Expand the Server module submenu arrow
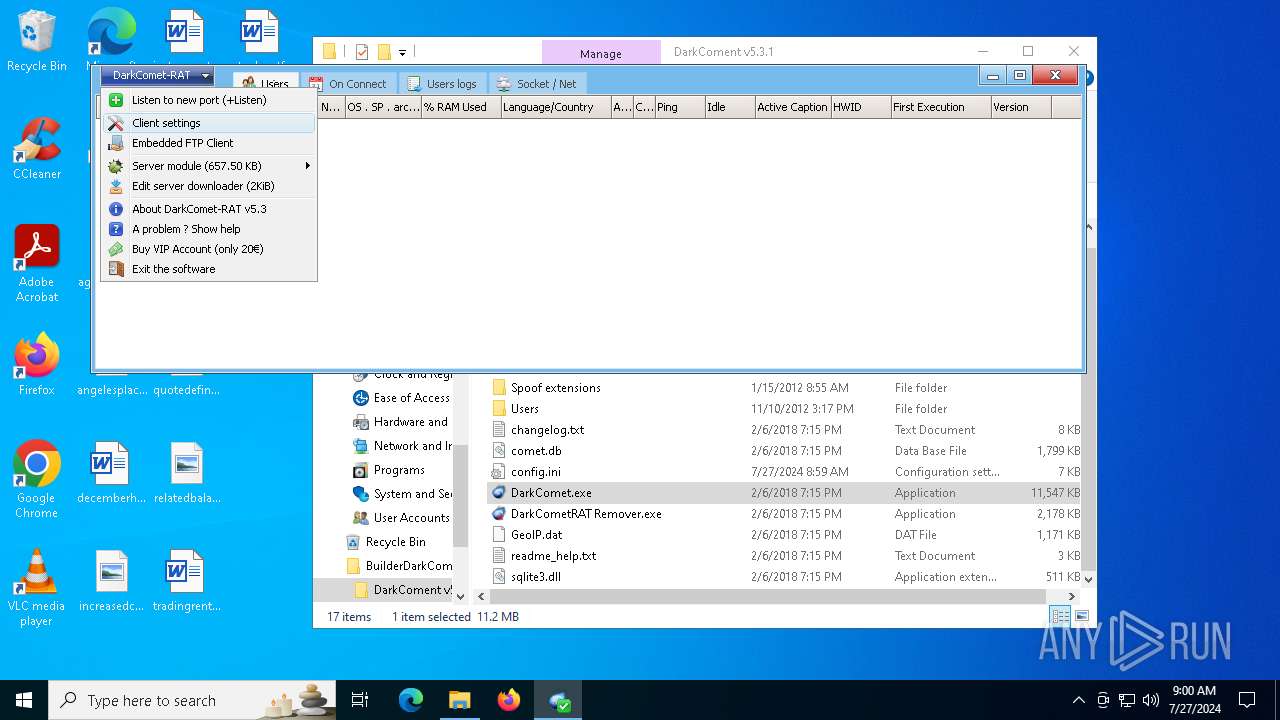Image resolution: width=1280 pixels, height=720 pixels. [308, 166]
